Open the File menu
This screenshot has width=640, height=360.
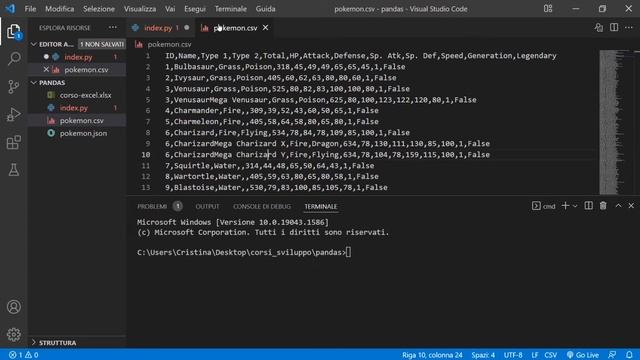[30, 9]
